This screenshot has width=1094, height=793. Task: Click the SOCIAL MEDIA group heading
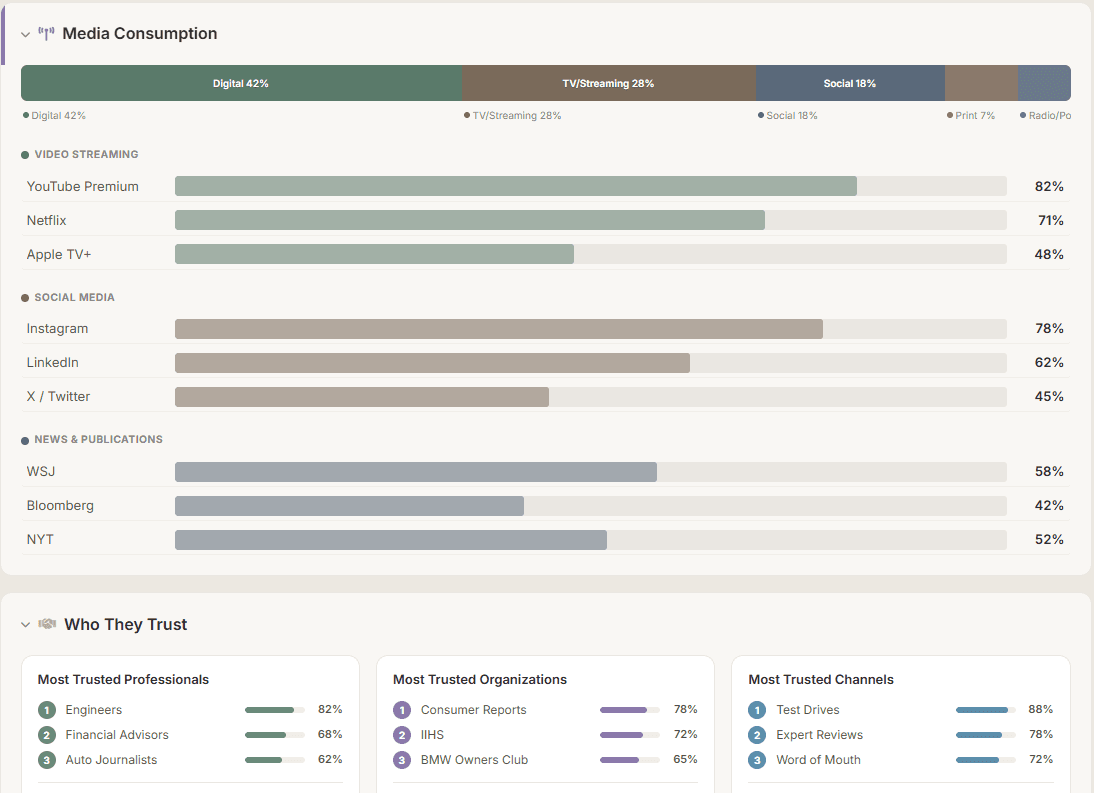point(75,297)
